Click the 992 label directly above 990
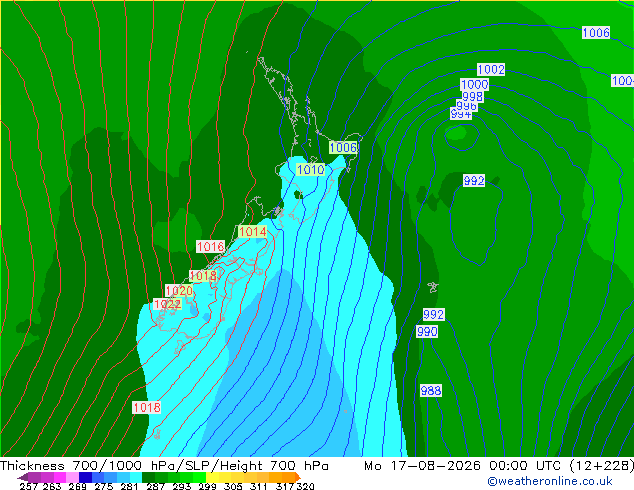 [x=434, y=314]
